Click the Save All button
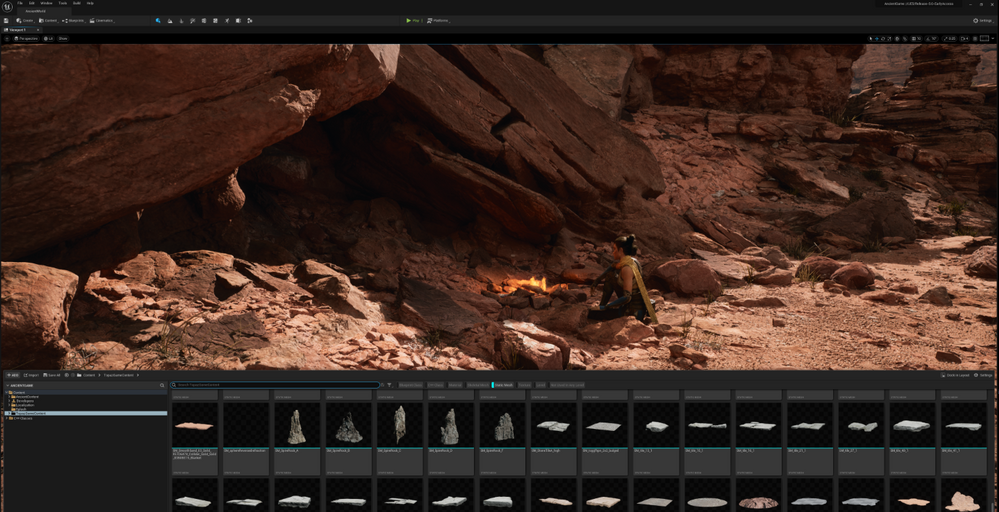This screenshot has height=512, width=999. pos(52,375)
